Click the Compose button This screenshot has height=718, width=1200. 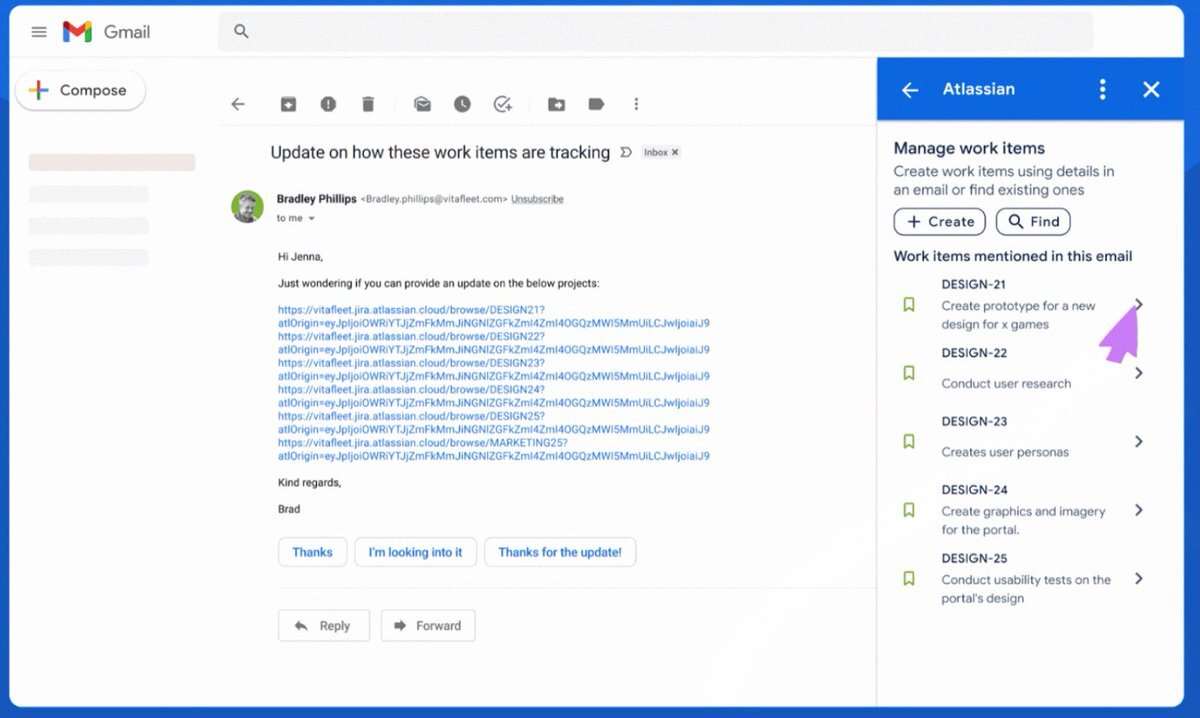[80, 90]
